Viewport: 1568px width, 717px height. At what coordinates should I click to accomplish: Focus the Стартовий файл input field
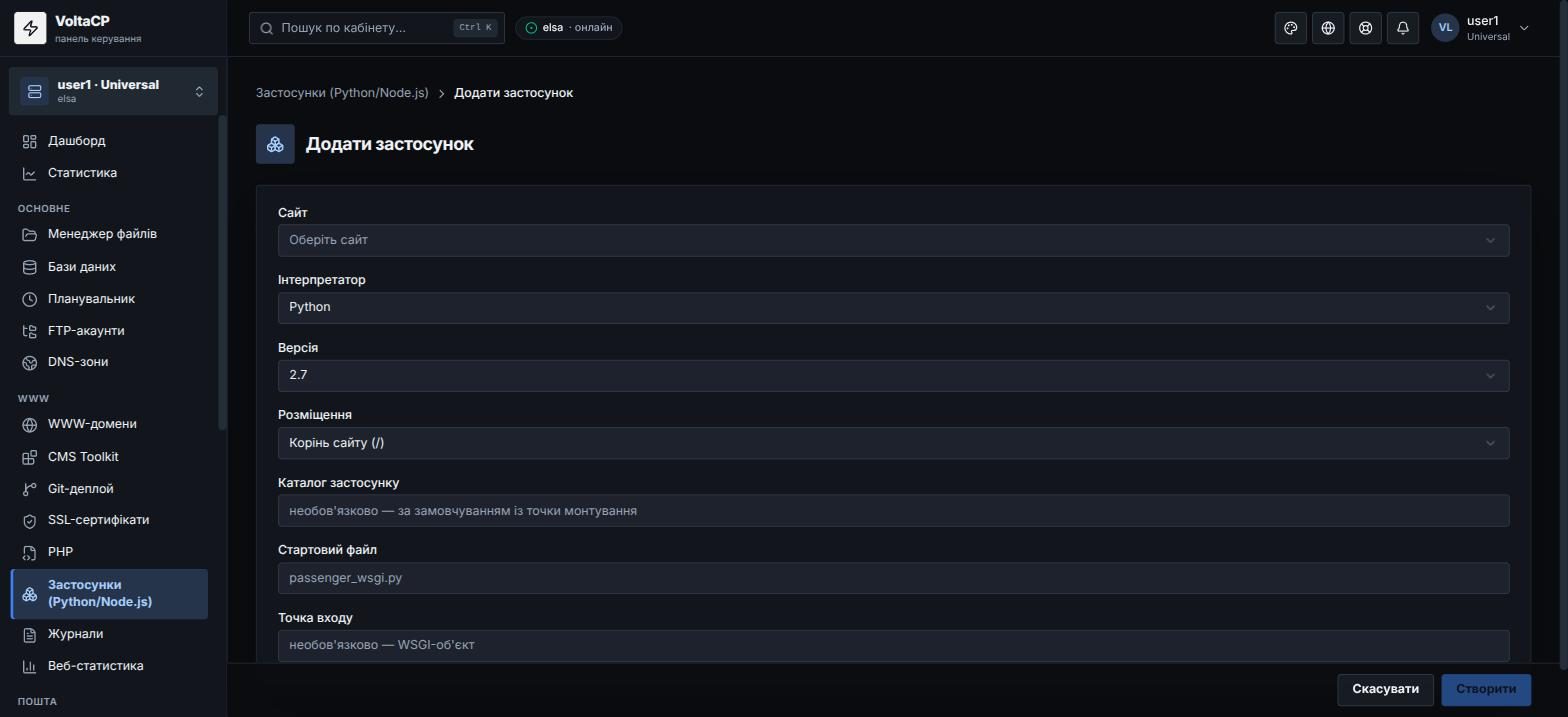pyautogui.click(x=893, y=578)
